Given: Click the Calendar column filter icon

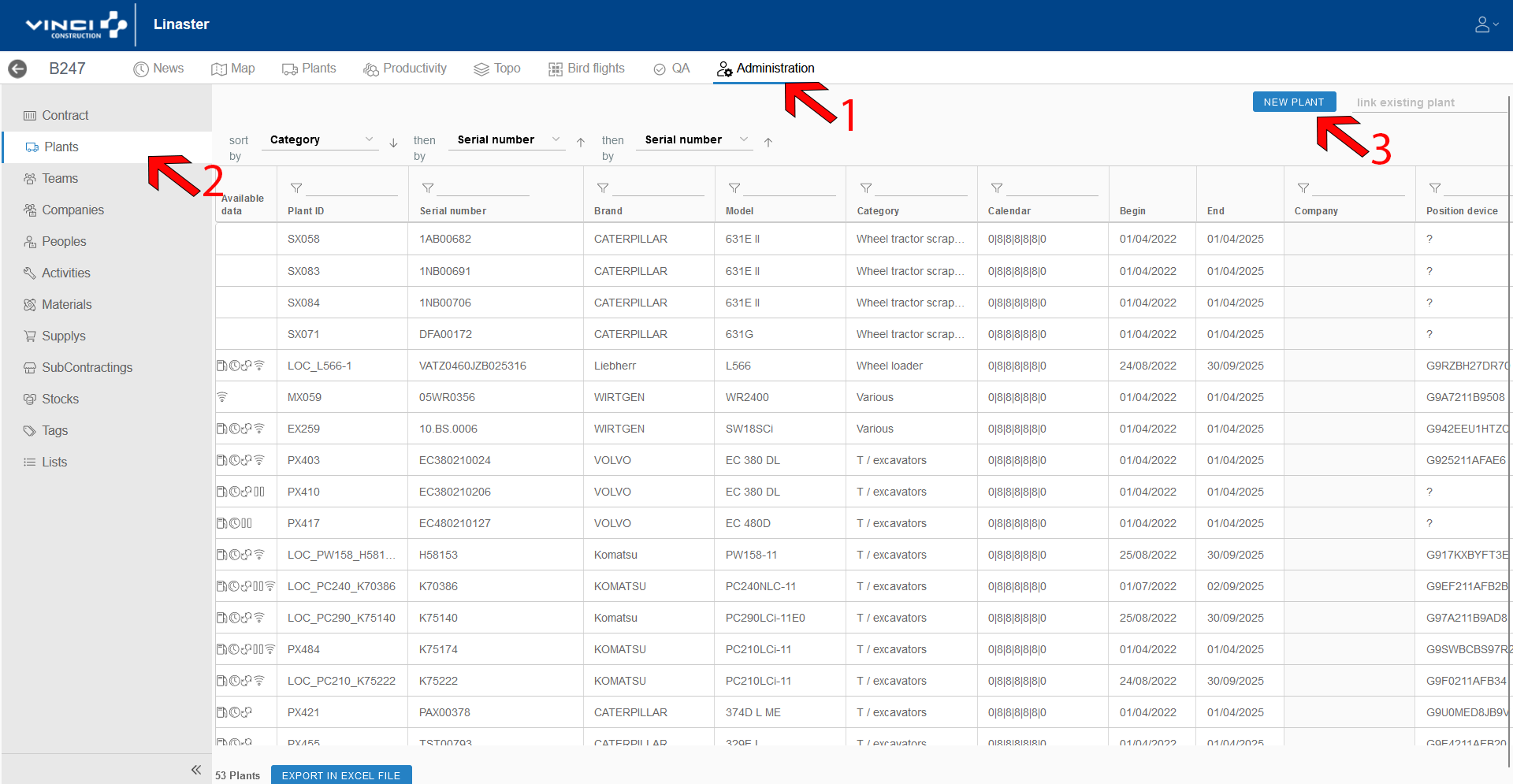Looking at the screenshot, I should click(997, 188).
